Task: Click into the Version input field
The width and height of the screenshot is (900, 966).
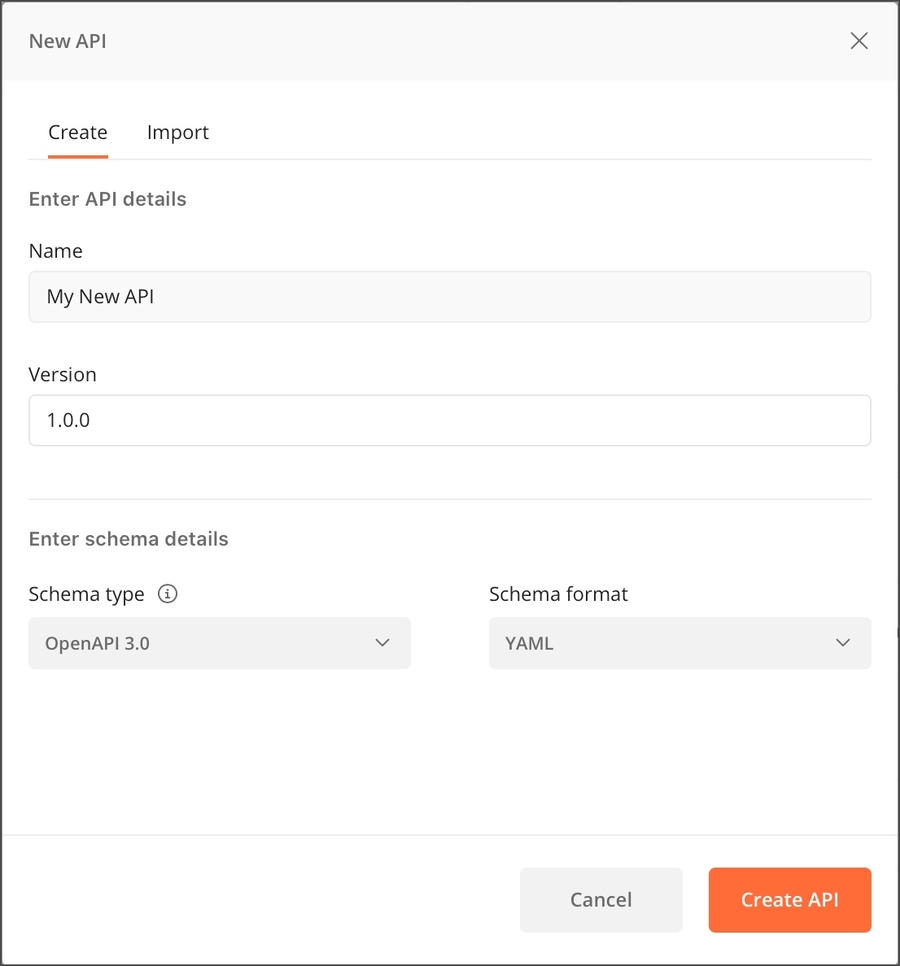Action: click(449, 420)
